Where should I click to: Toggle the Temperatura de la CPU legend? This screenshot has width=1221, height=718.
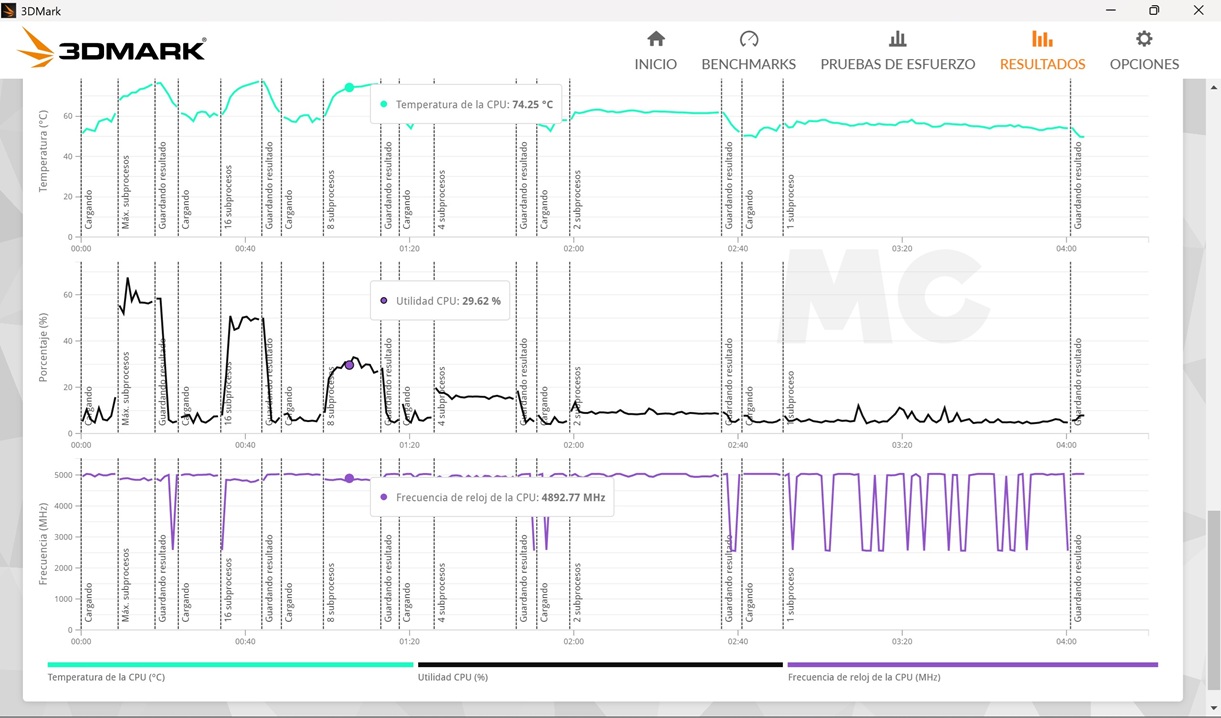point(106,677)
